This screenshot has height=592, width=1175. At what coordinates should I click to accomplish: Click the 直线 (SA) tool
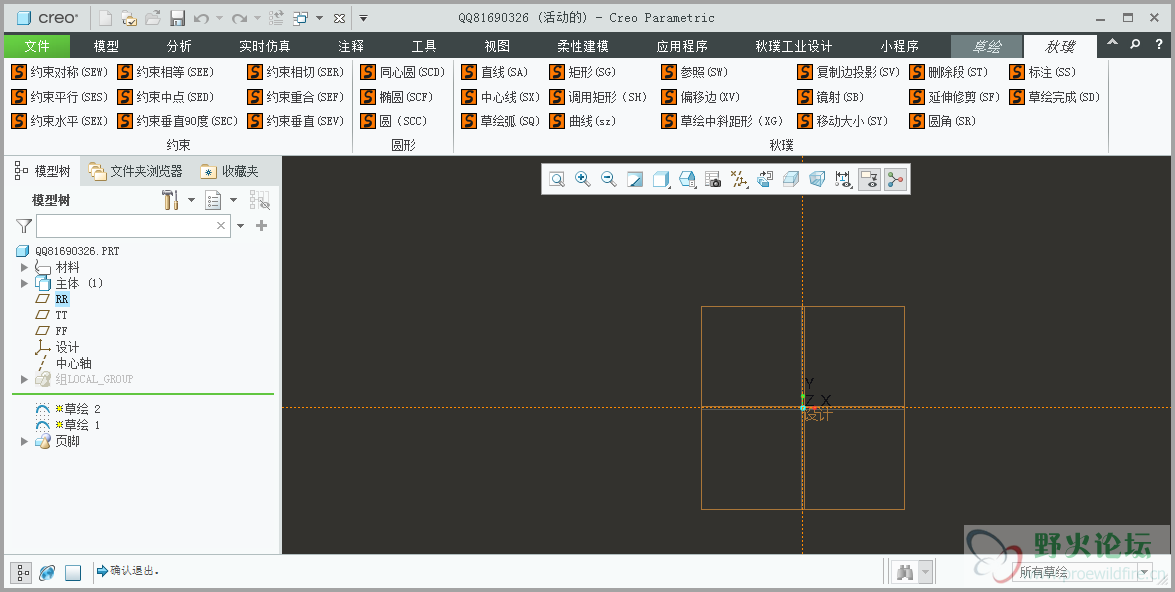(x=495, y=72)
